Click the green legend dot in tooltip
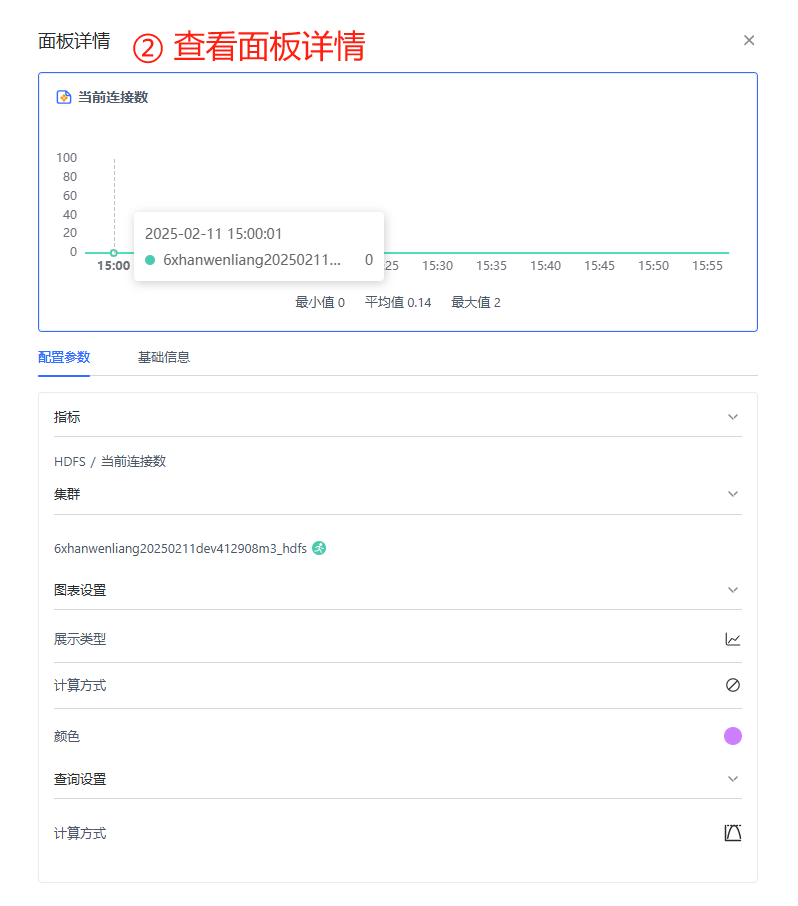Screen dimensions: 798x906 click(150, 260)
